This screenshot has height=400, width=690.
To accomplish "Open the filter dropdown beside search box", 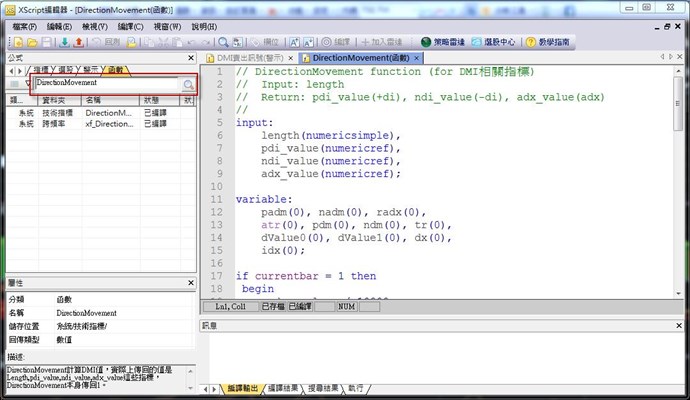I will point(27,85).
